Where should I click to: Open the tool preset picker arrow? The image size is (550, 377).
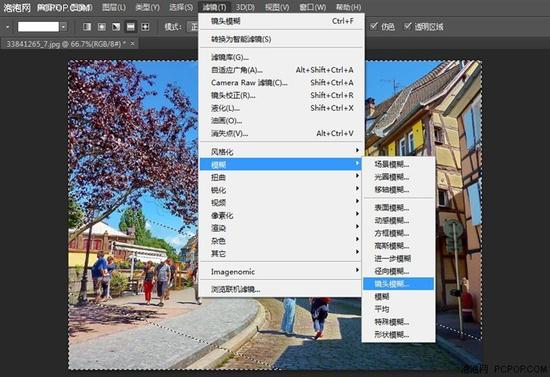tap(7, 27)
